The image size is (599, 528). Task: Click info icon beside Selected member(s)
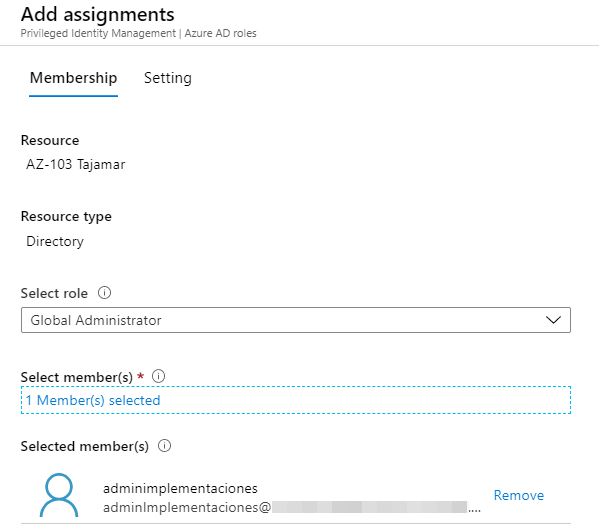point(165,445)
